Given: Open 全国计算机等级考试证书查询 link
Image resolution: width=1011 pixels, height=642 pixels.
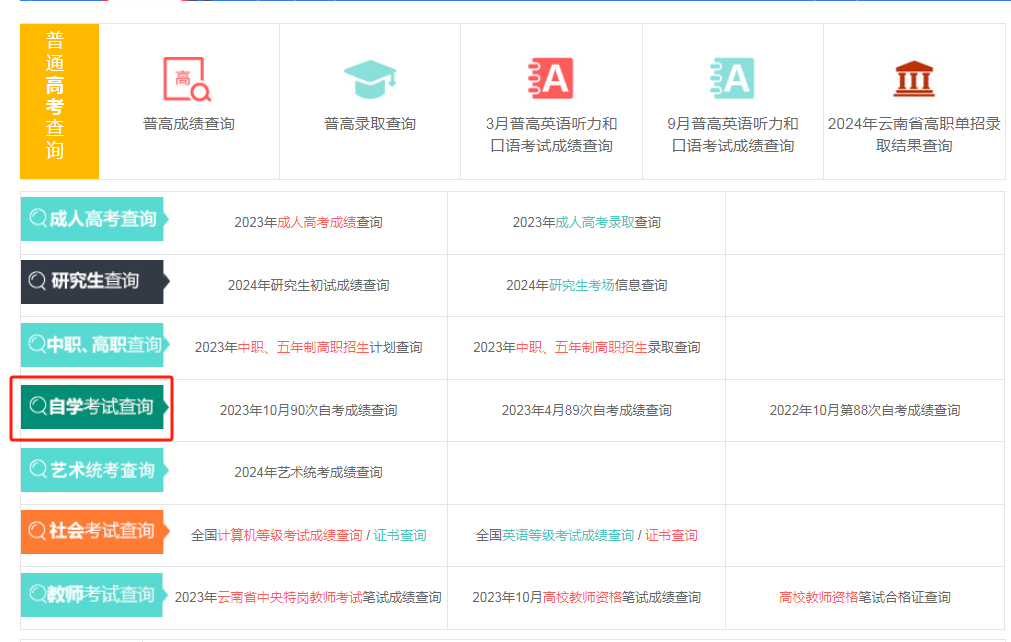Looking at the screenshot, I should [400, 535].
